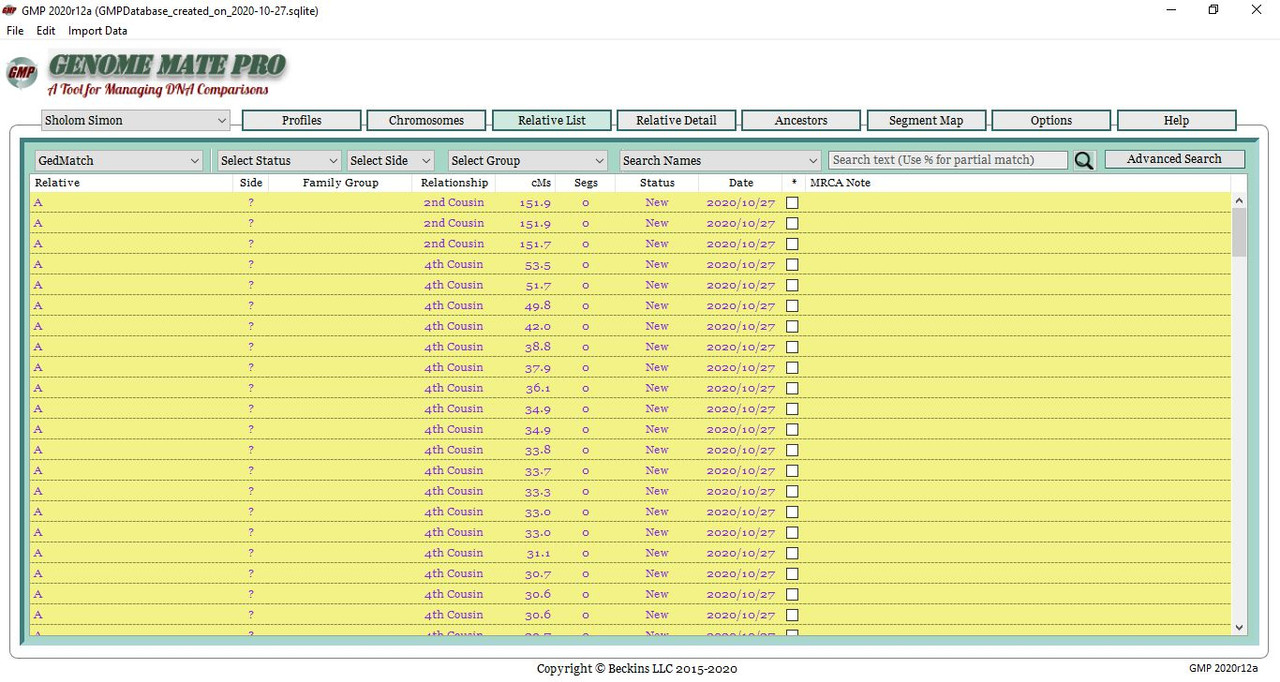
Task: Tick the checkbox for the 36.1 cMs row
Action: 792,388
